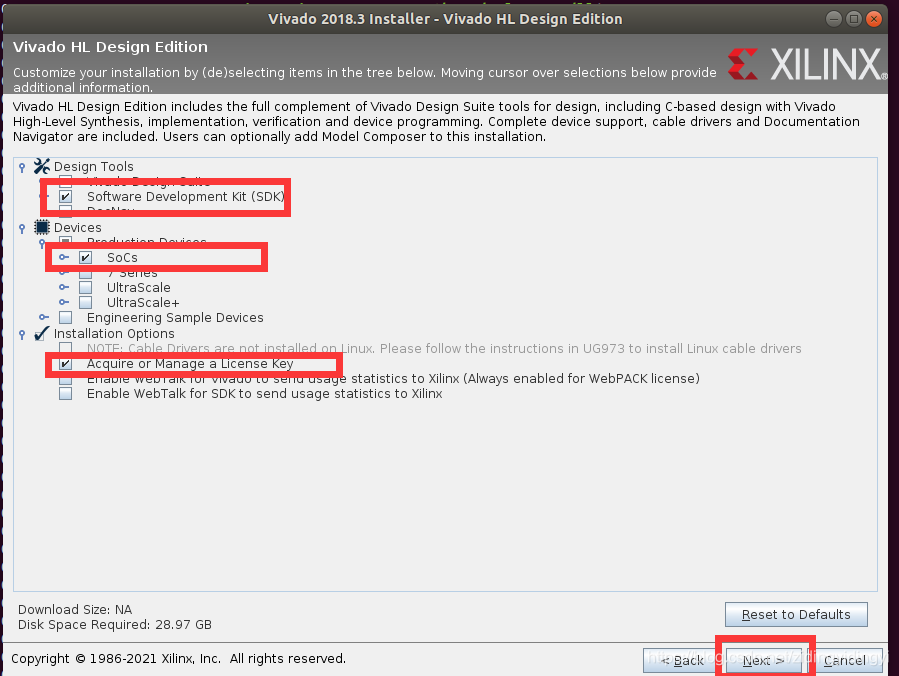Expand Engineering Sample Devices node
The width and height of the screenshot is (899, 676).
point(44,317)
